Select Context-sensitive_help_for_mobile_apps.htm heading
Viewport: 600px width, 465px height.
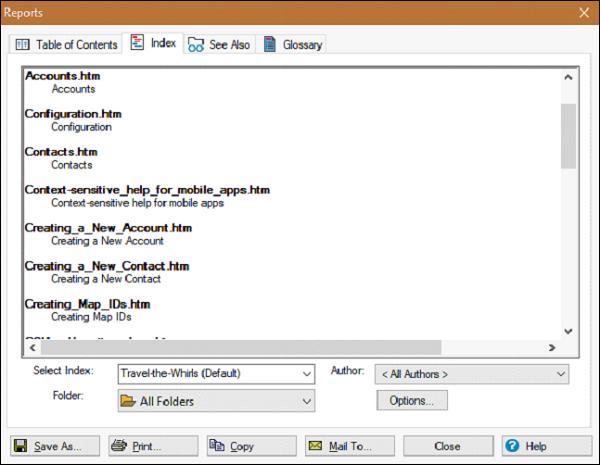(x=147, y=190)
